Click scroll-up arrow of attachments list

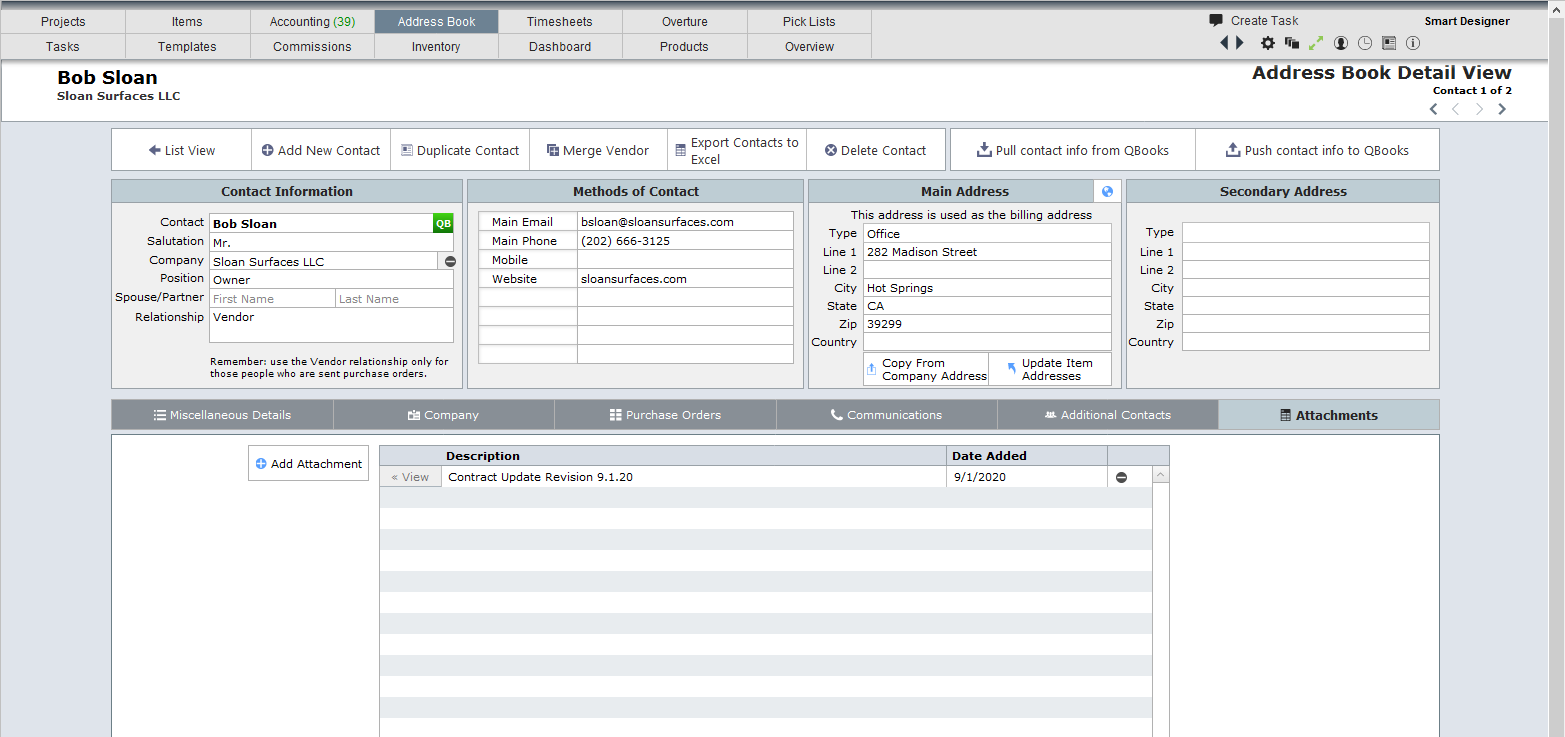(1161, 476)
